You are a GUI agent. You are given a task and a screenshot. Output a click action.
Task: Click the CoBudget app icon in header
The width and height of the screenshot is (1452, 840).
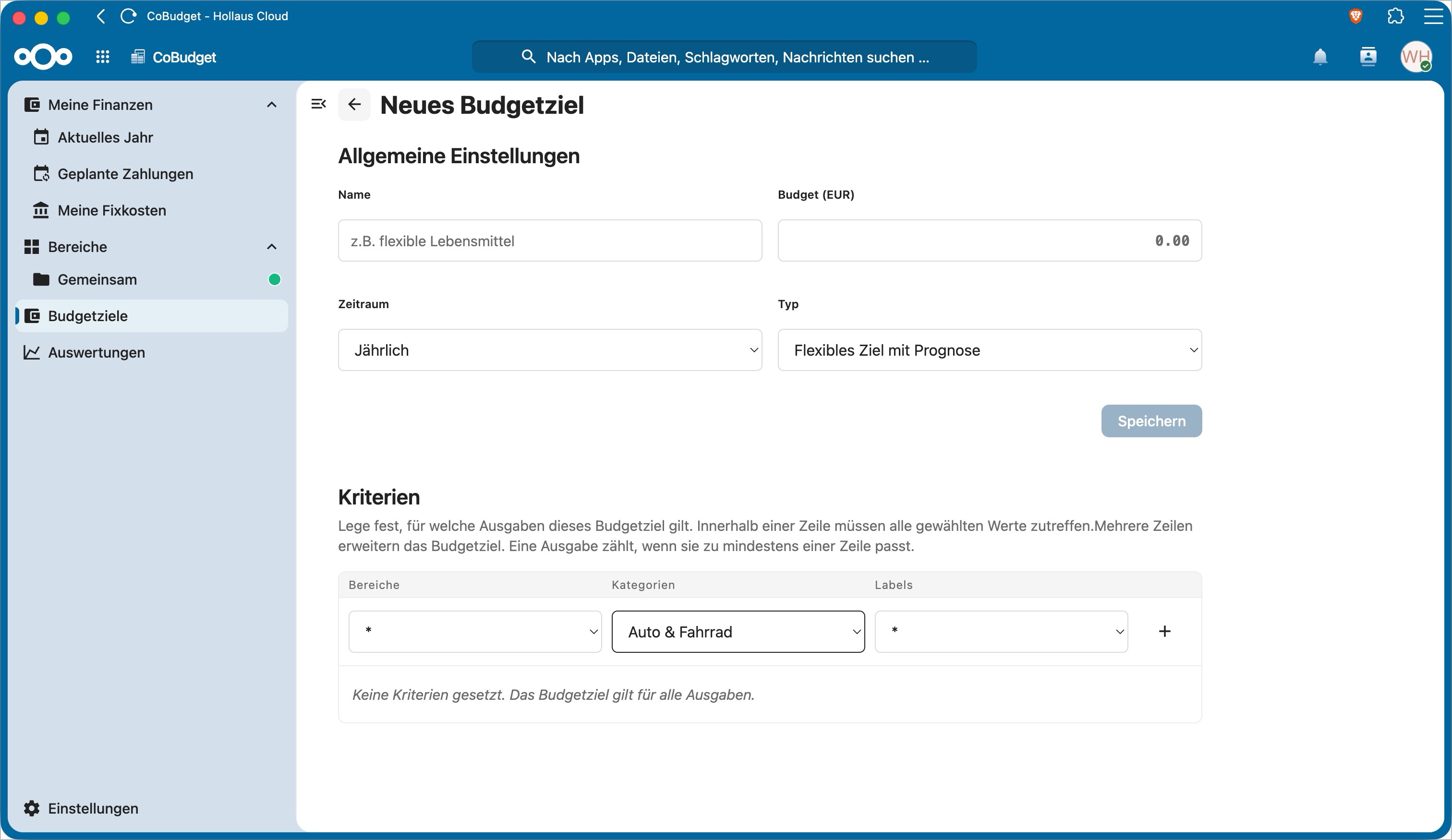point(138,57)
